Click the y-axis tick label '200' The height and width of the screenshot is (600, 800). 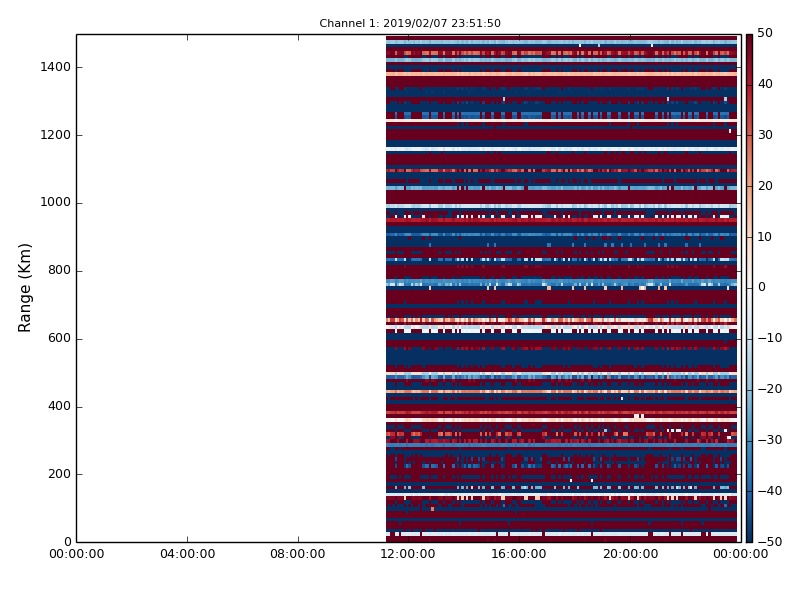pos(59,474)
